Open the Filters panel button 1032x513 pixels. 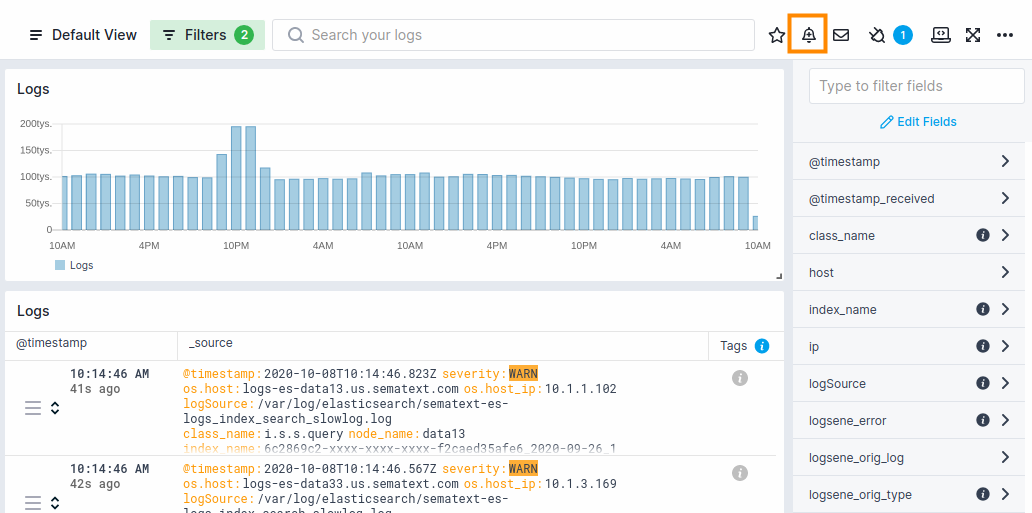click(207, 35)
